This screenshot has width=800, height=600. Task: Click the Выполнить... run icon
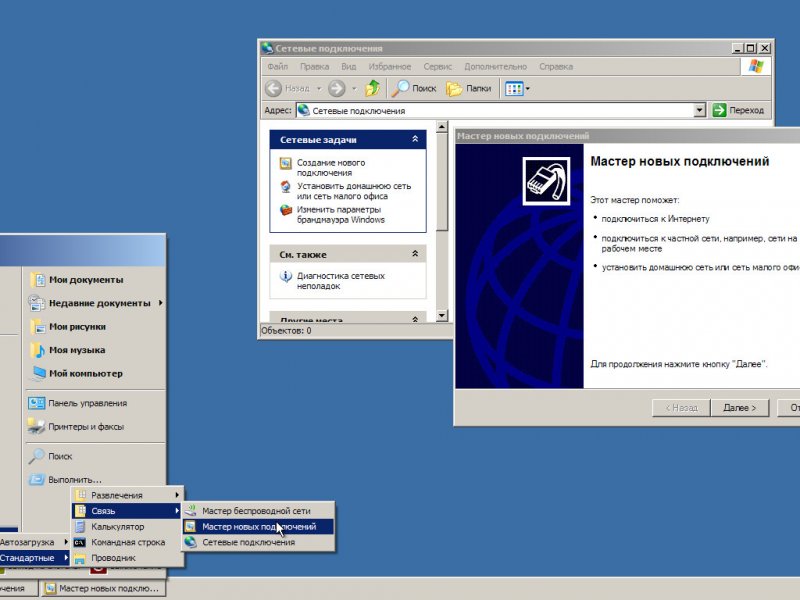[x=37, y=480]
